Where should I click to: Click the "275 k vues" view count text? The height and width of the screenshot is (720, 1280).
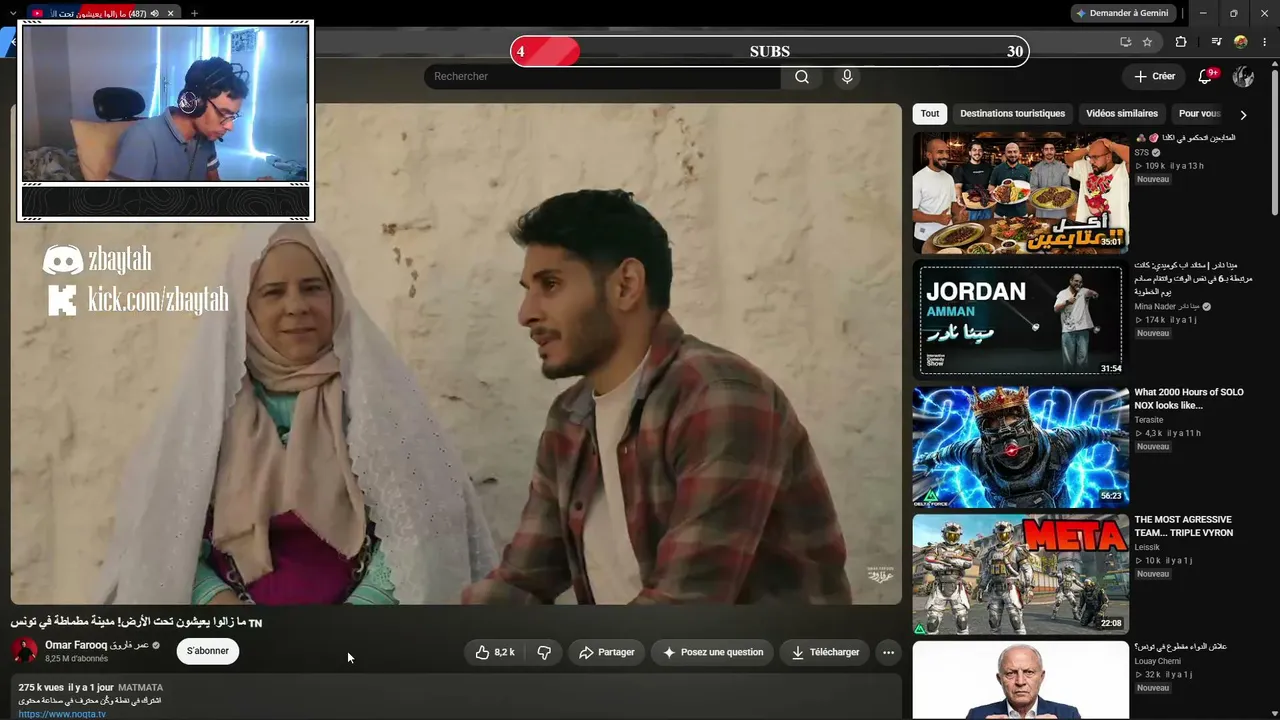(41, 688)
